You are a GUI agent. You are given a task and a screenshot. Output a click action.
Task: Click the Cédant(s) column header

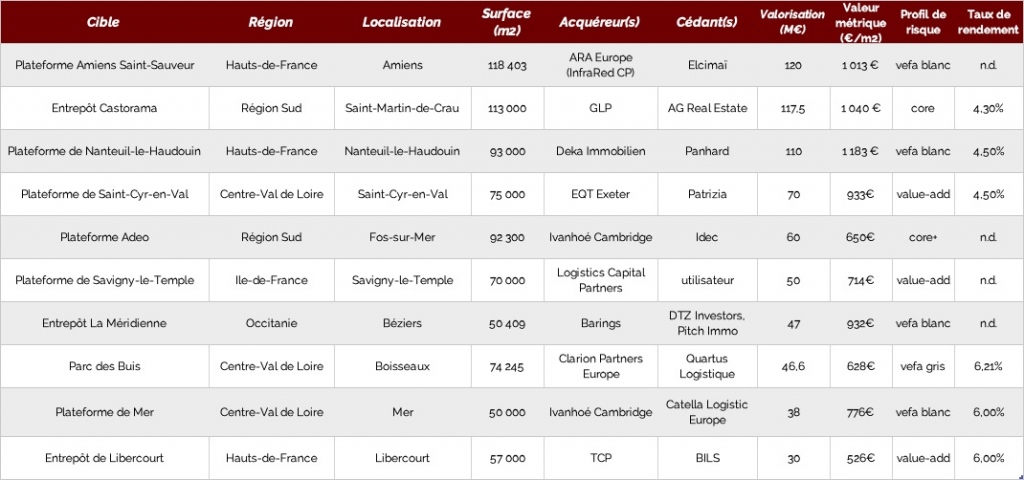[x=707, y=22]
